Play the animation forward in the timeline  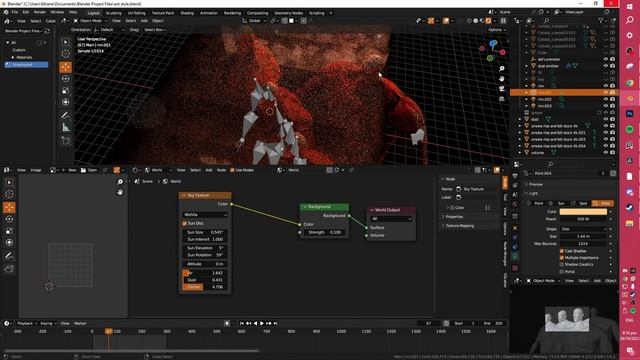(262, 323)
